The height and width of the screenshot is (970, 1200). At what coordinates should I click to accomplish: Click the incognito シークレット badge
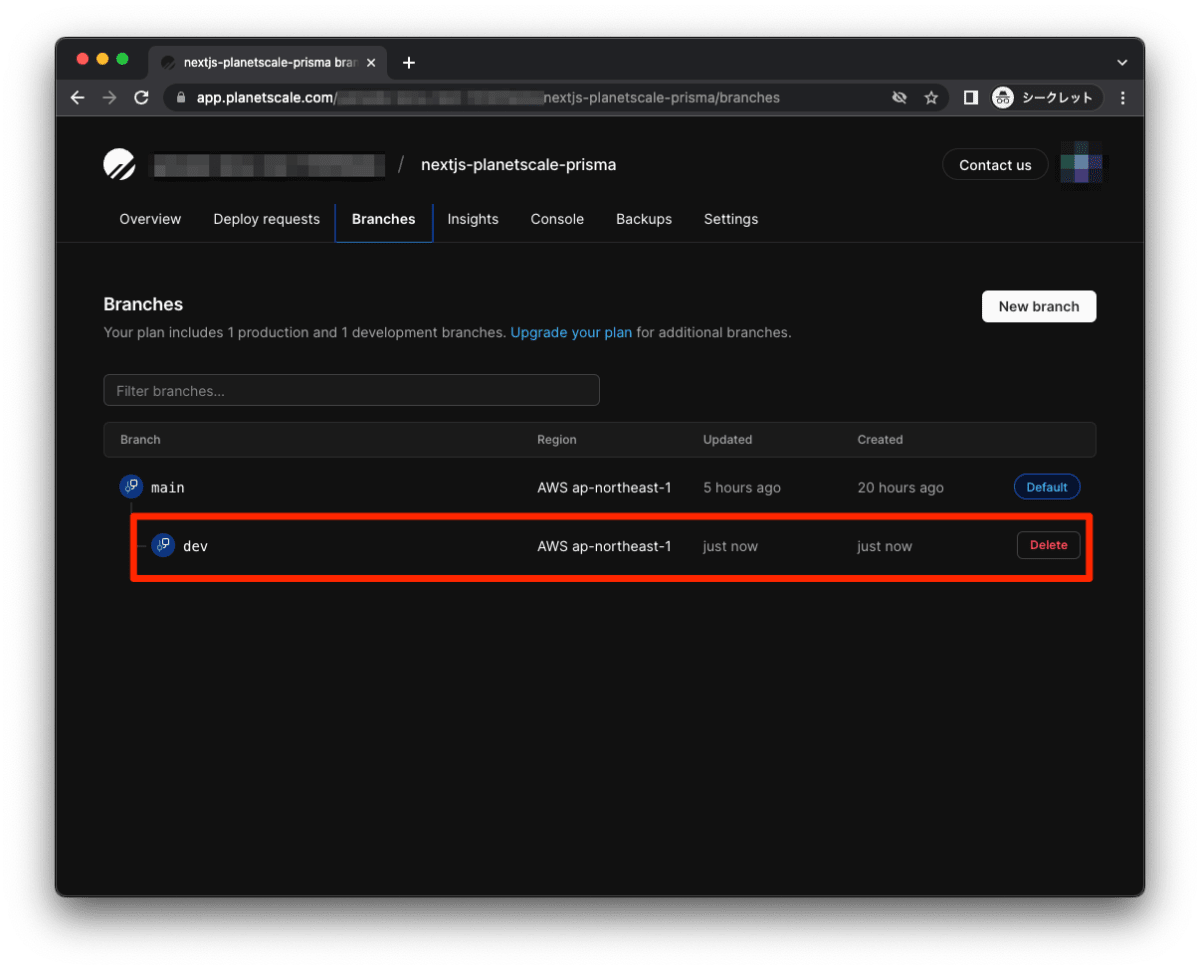tap(1047, 98)
